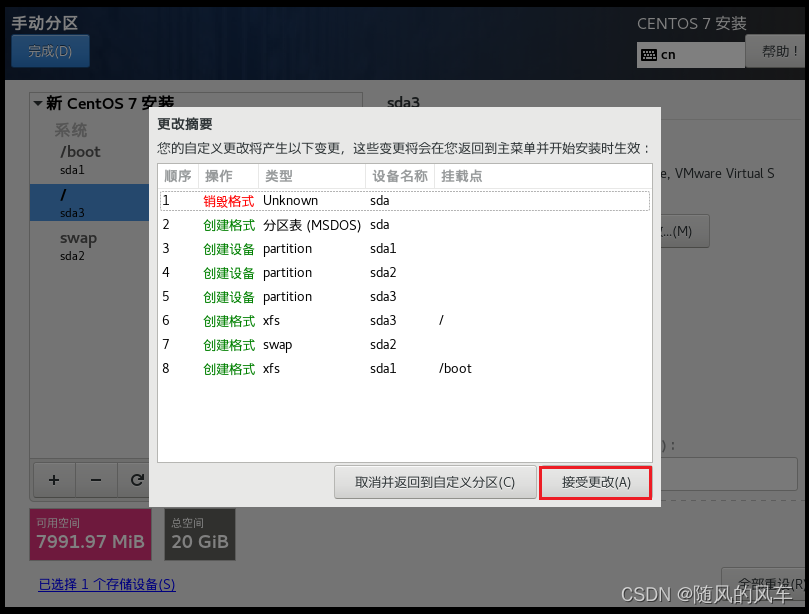
Task: Select row 7 创建格式 swap sda2
Action: coord(404,345)
